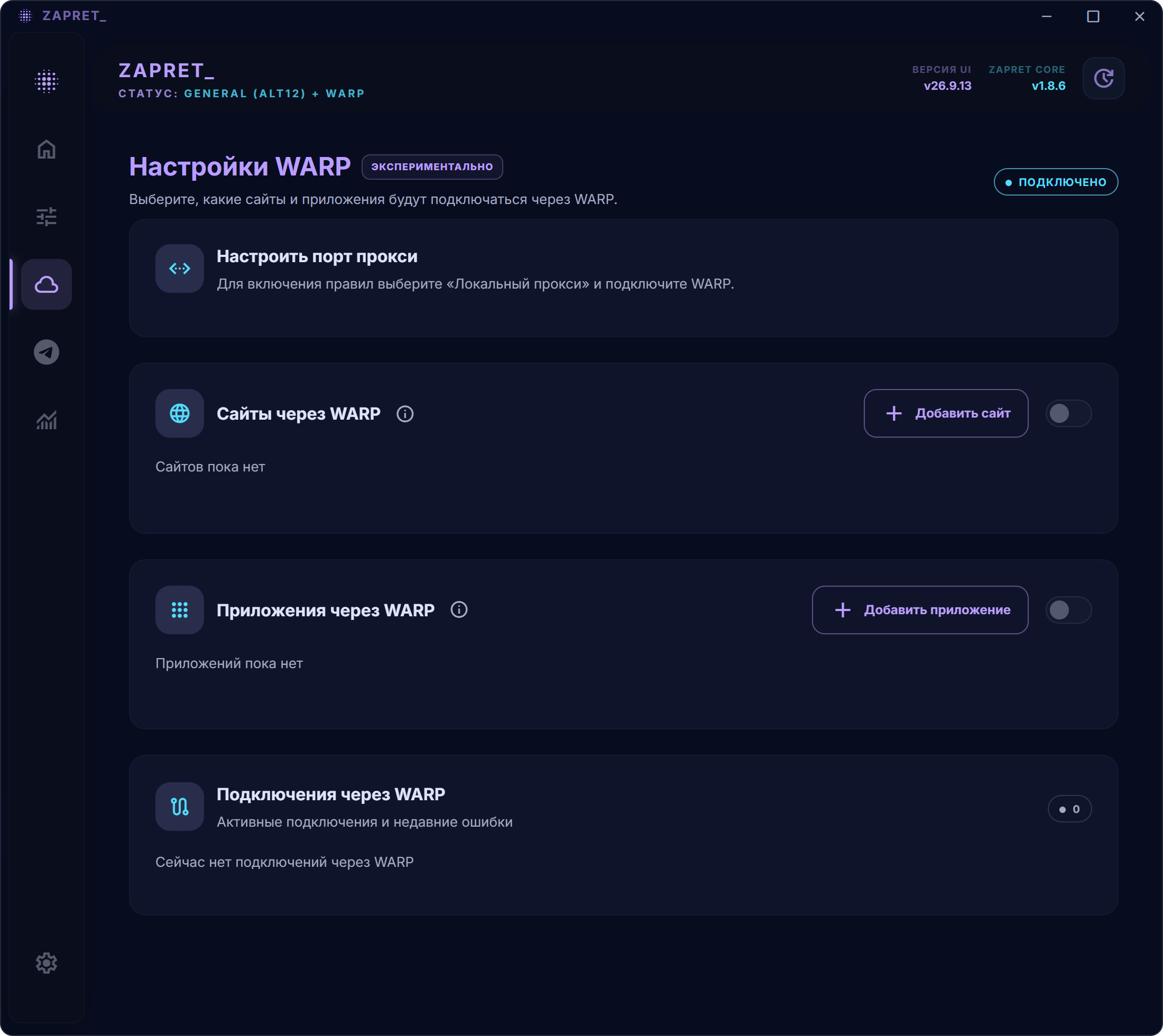
Task: Open settings gear at sidebar bottom
Action: pos(46,963)
